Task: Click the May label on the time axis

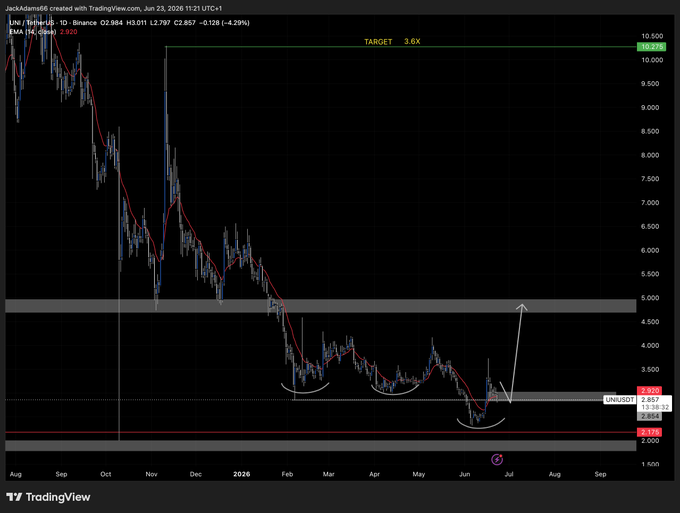Action: [418, 474]
